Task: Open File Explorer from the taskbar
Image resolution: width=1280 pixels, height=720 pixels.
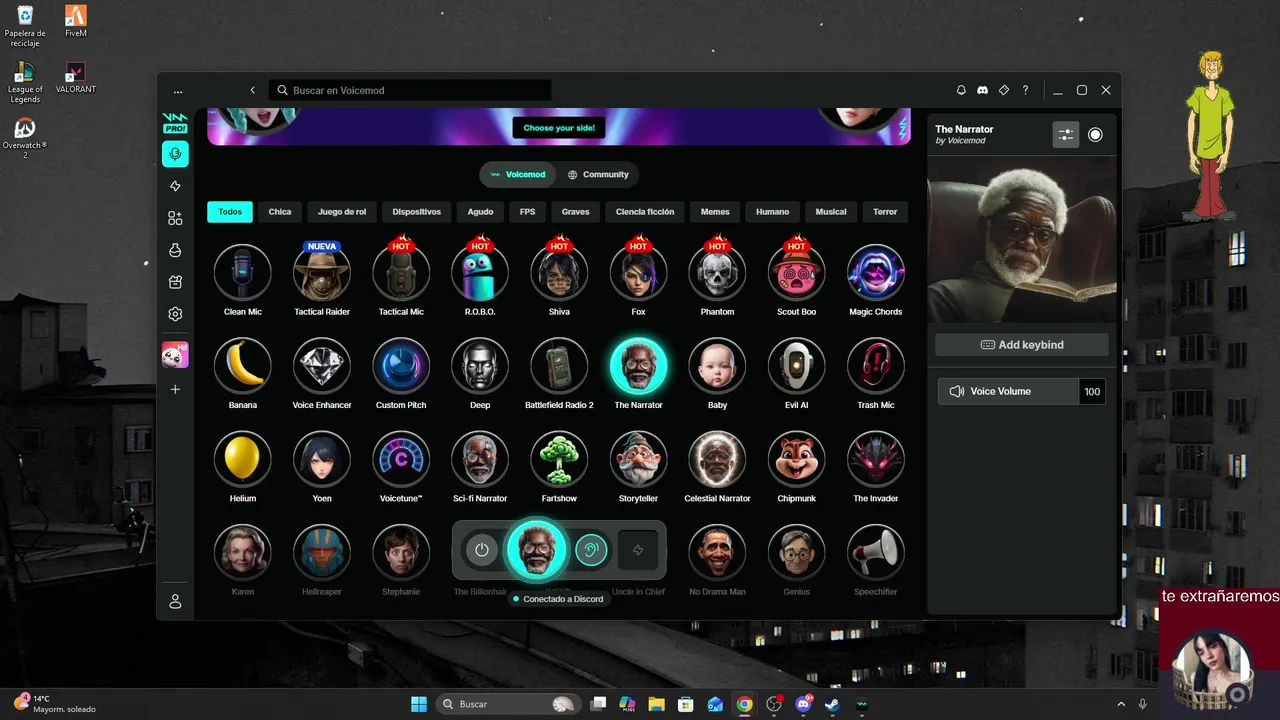Action: [x=656, y=704]
